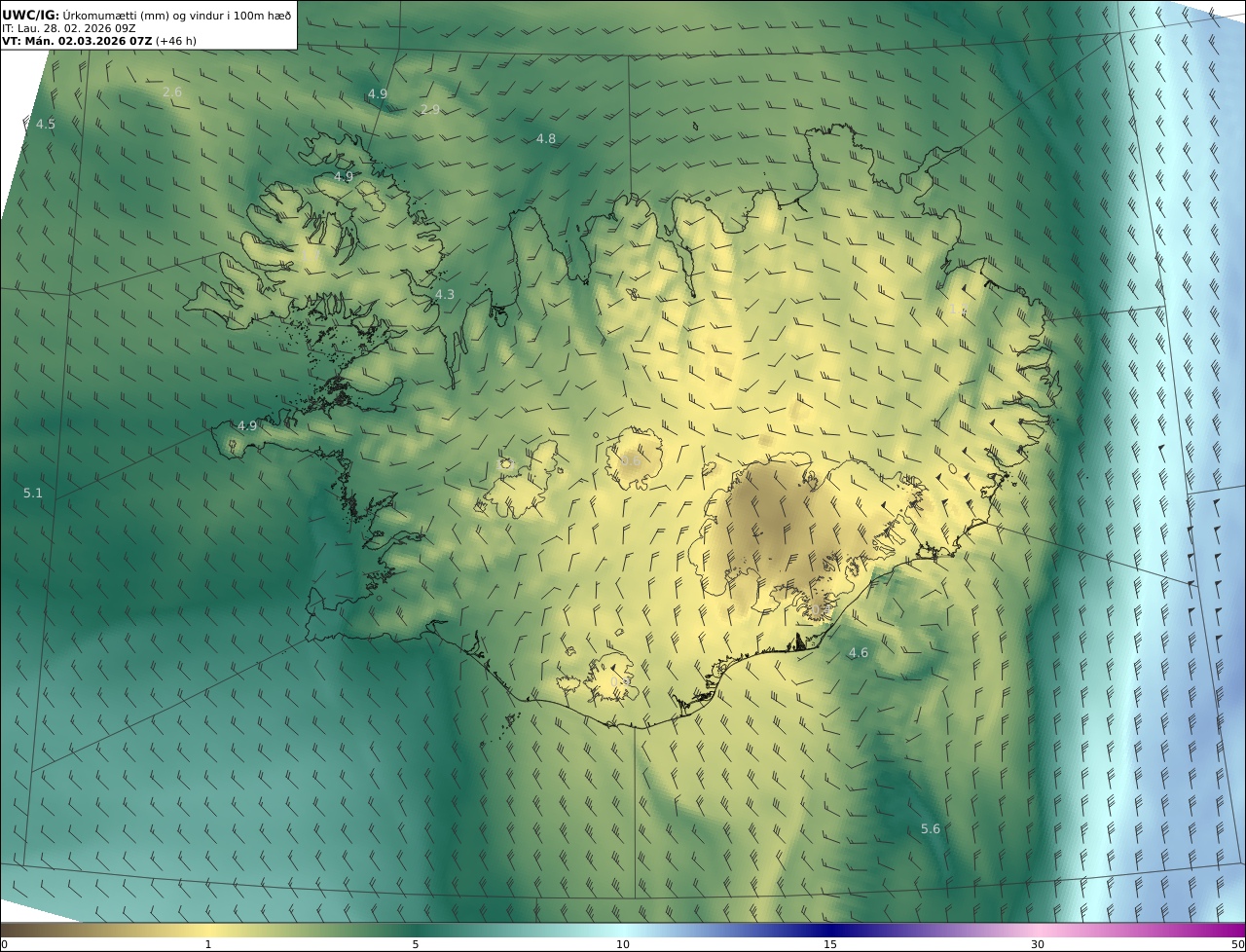
Task: Click the "0" tick on the color scale
Action: [x=4, y=944]
